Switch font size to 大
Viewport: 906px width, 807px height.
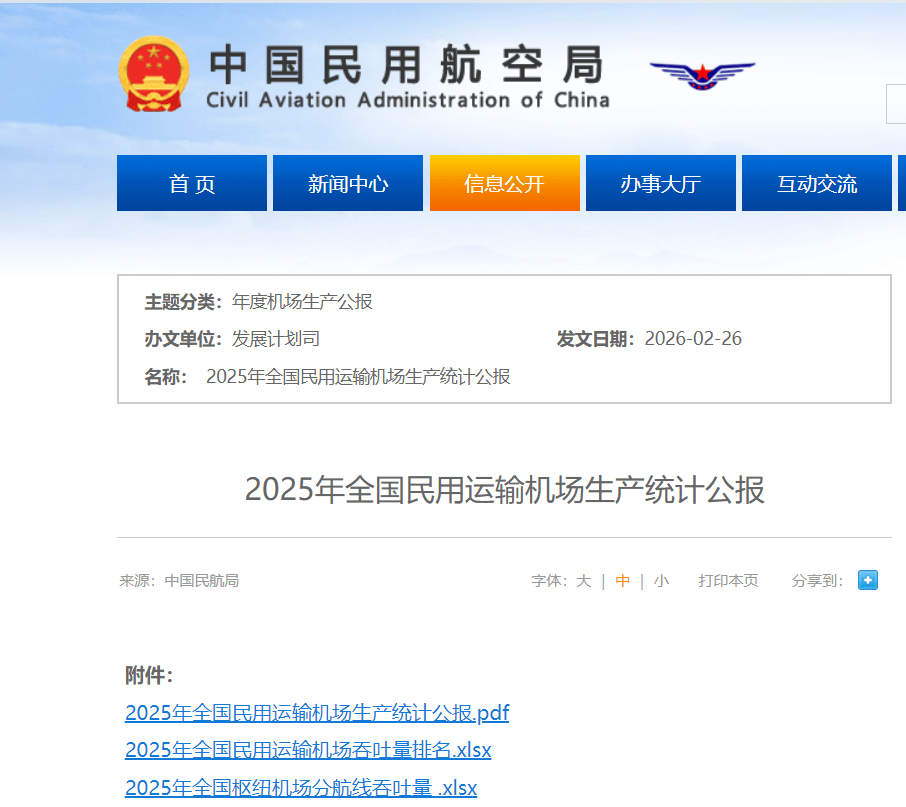(583, 580)
